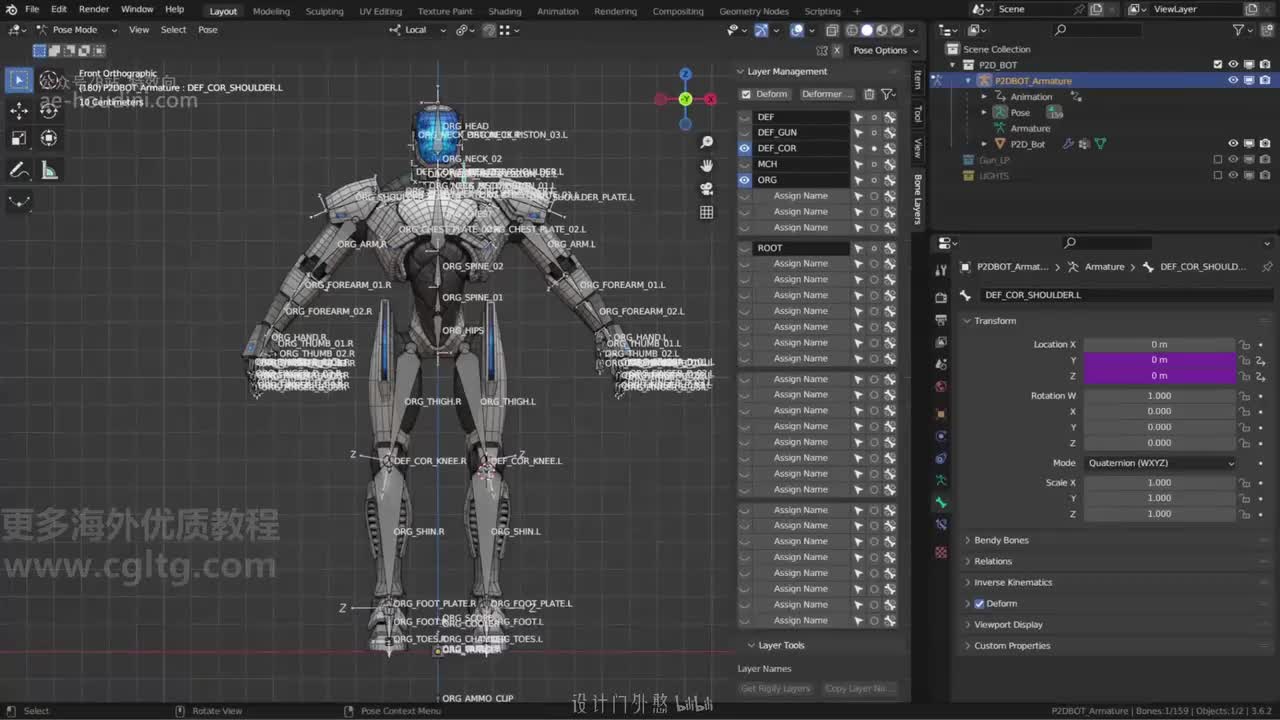
Task: Open the Quaternion rotation mode dropdown
Action: pyautogui.click(x=1159, y=463)
